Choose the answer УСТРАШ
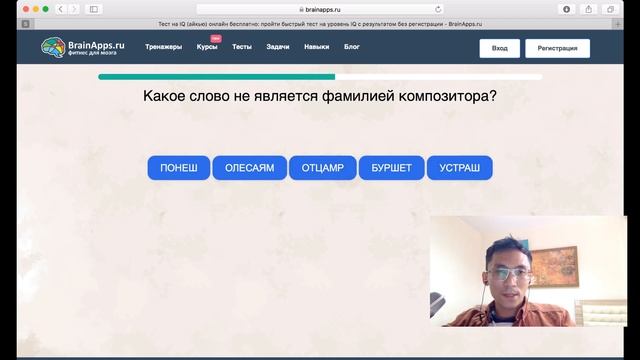The height and width of the screenshot is (360, 640). (x=460, y=168)
